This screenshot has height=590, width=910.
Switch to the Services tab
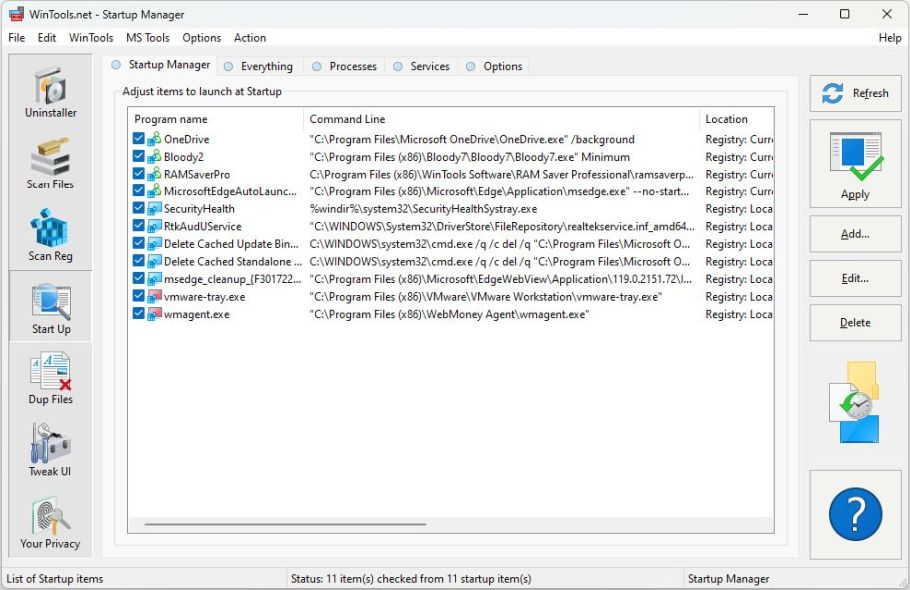[x=429, y=66]
